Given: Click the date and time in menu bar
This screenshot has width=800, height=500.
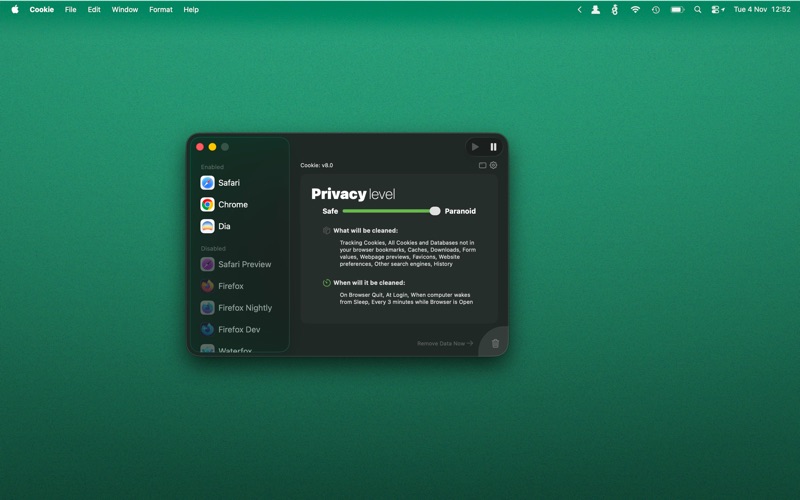Looking at the screenshot, I should [762, 9].
